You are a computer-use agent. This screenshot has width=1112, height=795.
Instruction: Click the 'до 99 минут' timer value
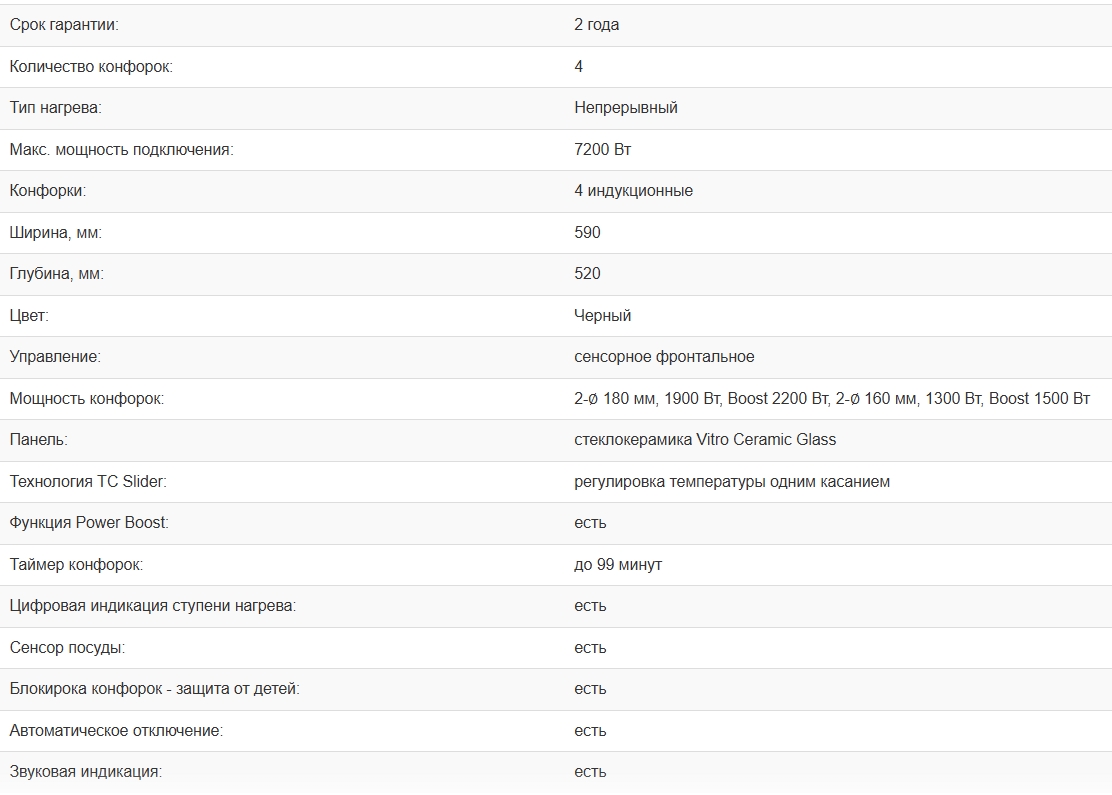[x=617, y=565]
